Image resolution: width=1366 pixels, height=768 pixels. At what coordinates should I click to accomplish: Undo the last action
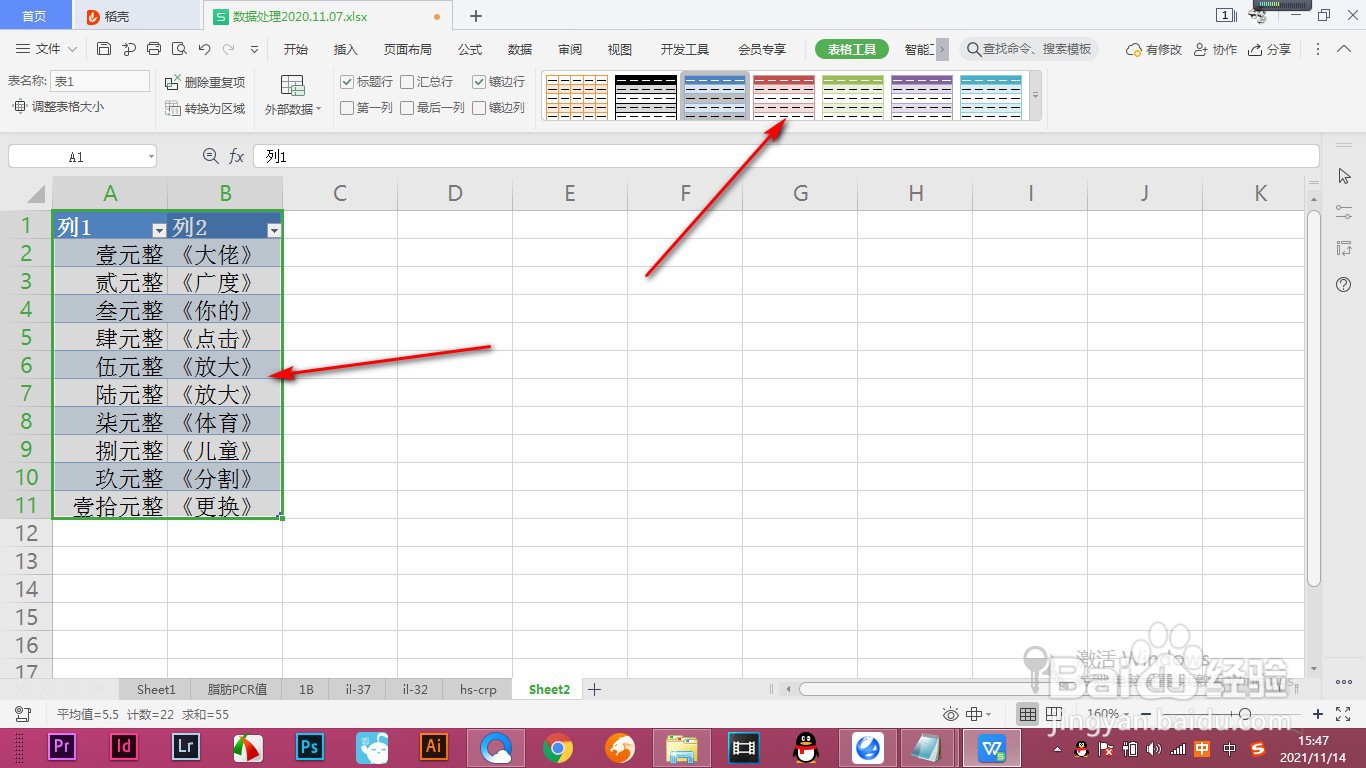(204, 49)
